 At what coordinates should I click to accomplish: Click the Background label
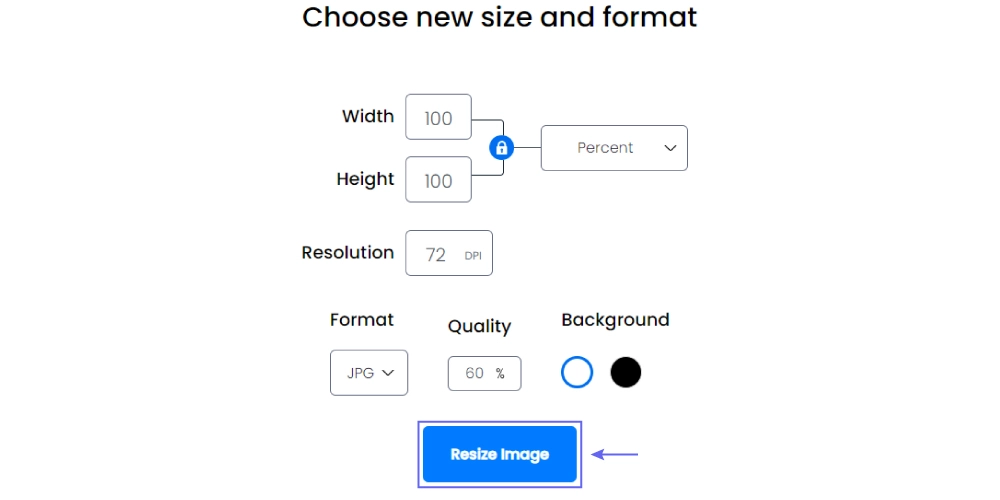[615, 320]
